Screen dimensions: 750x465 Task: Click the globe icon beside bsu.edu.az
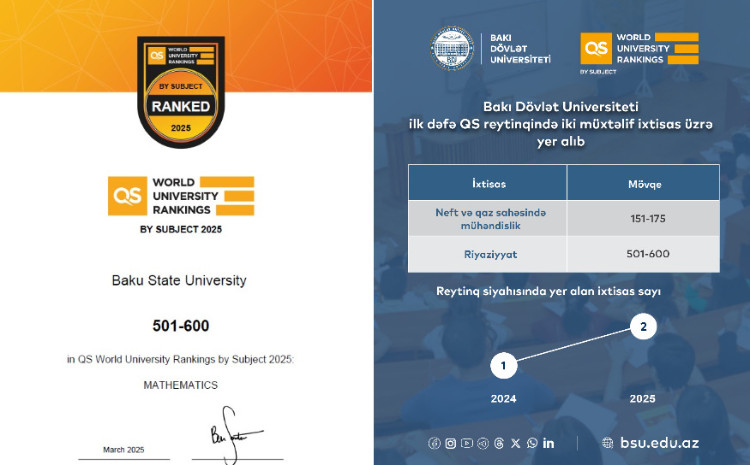tap(608, 443)
